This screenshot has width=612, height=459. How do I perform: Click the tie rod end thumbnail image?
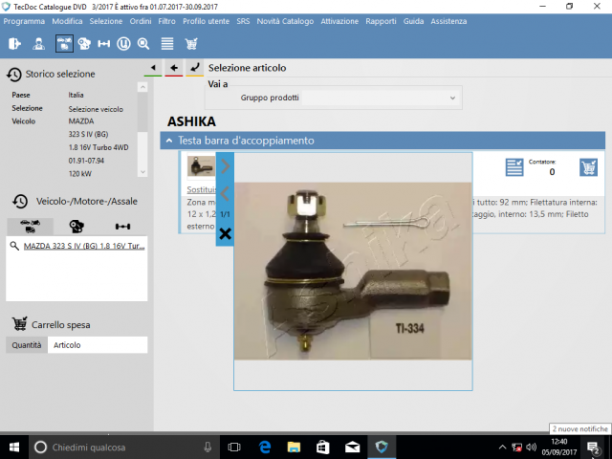[x=201, y=167]
